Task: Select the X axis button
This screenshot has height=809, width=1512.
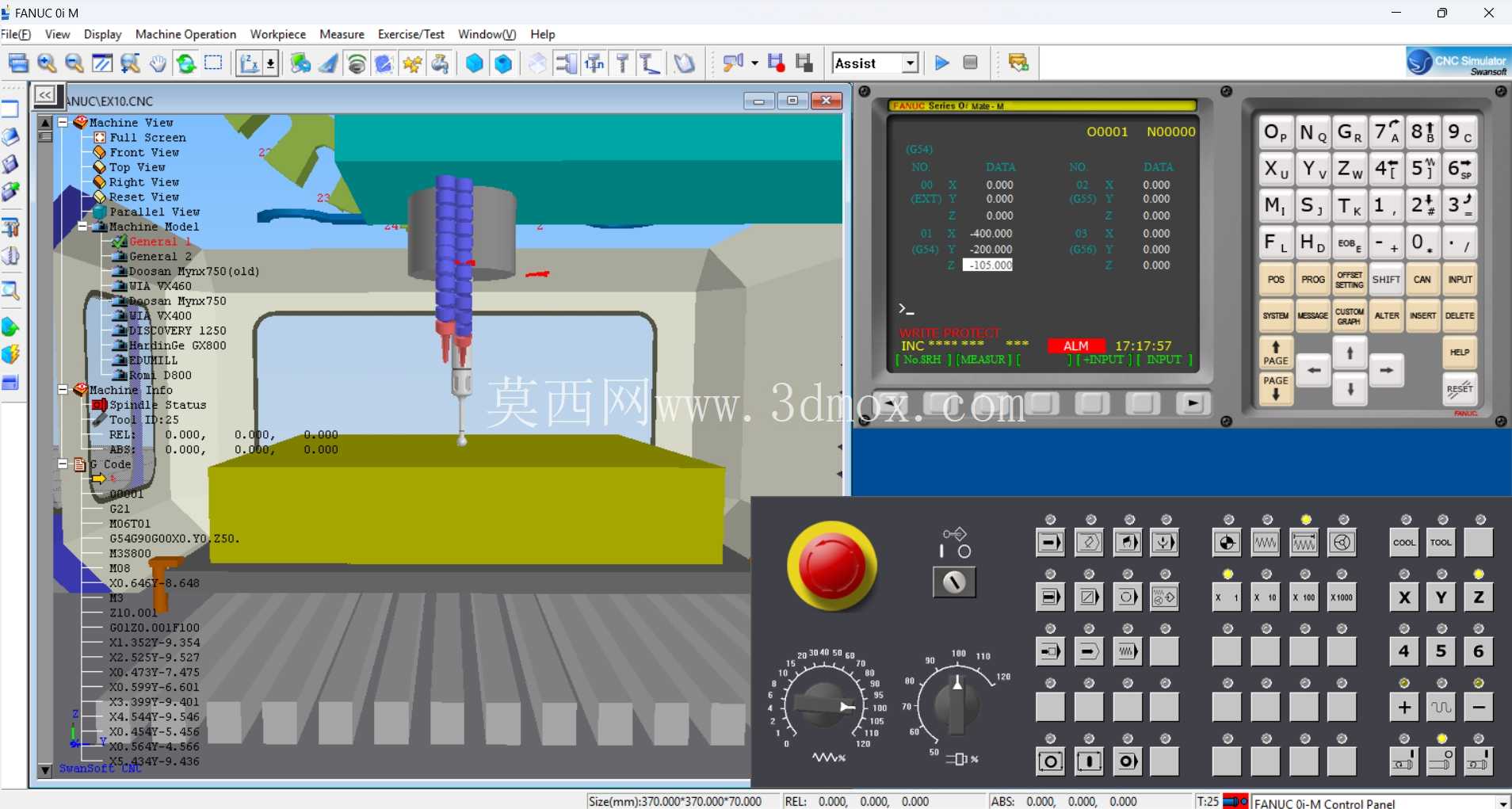Action: [x=1404, y=597]
